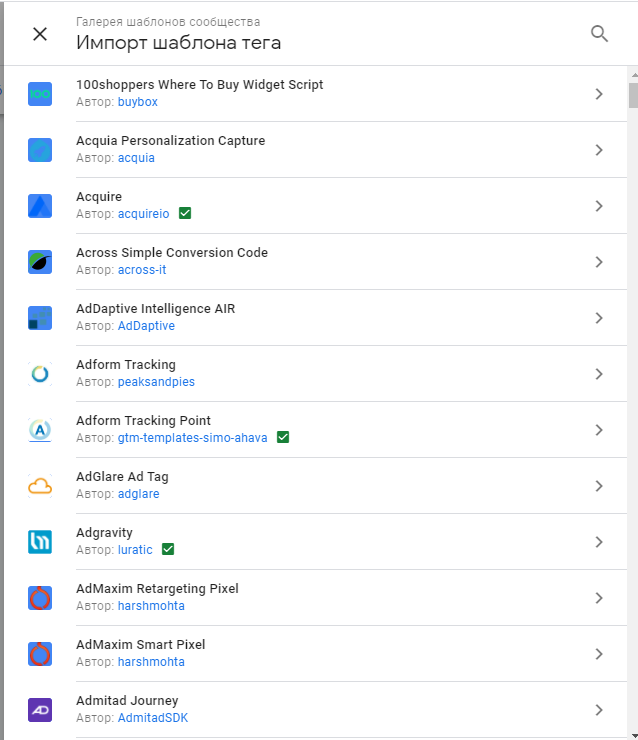This screenshot has width=638, height=740.
Task: Open author link buybox
Action: [138, 102]
